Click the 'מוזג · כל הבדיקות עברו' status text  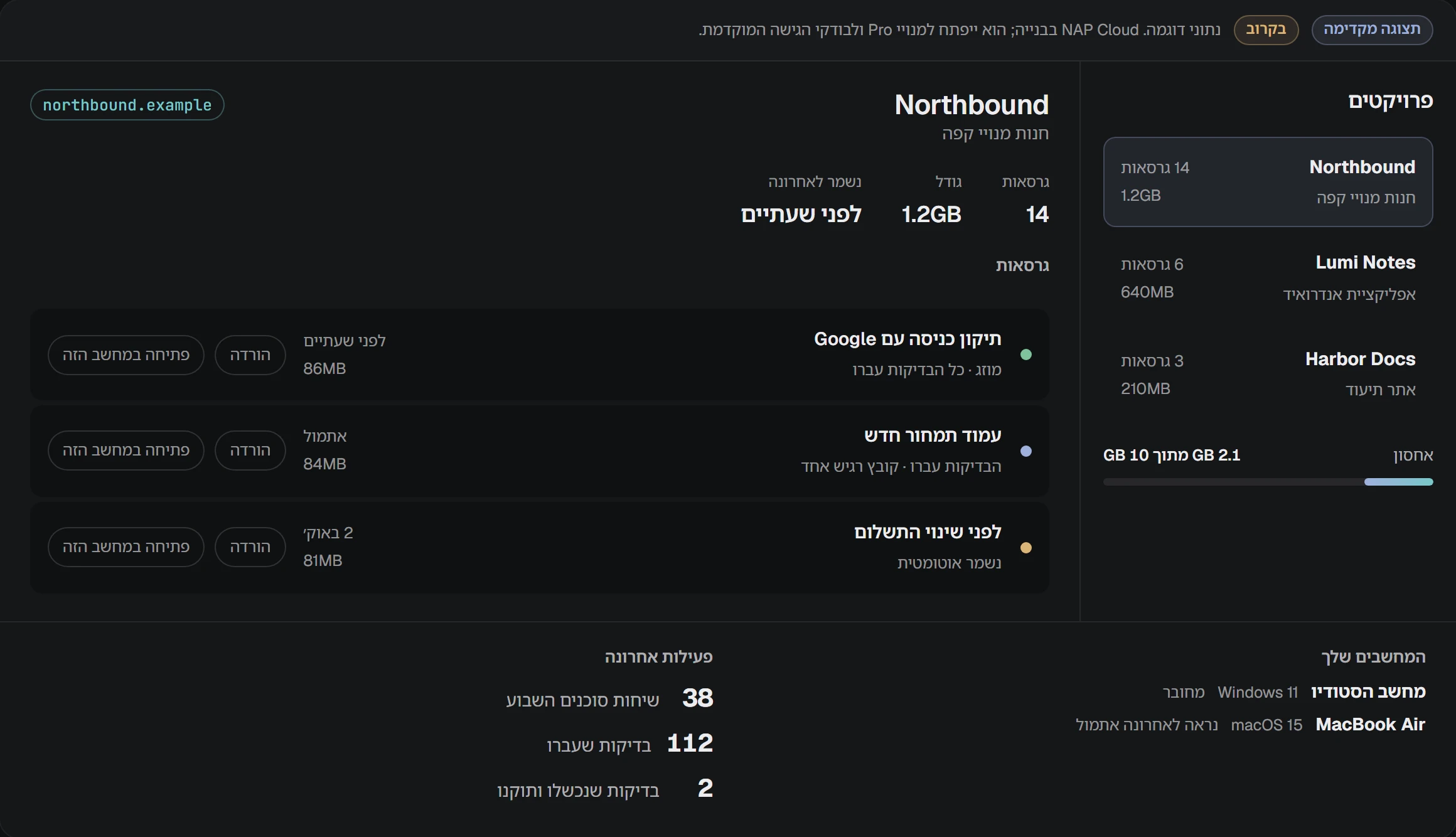click(x=927, y=370)
